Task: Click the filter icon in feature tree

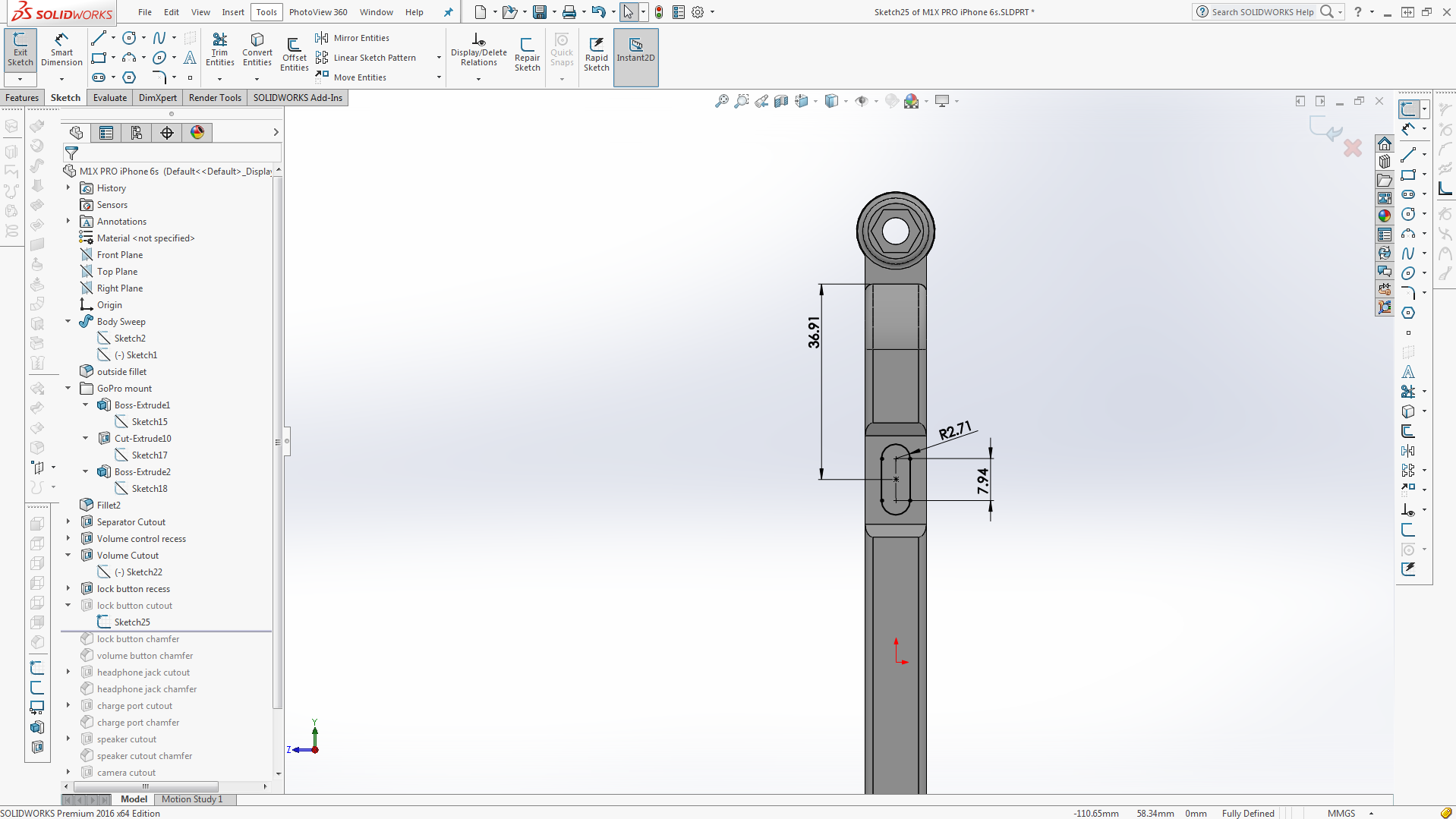Action: (x=71, y=153)
